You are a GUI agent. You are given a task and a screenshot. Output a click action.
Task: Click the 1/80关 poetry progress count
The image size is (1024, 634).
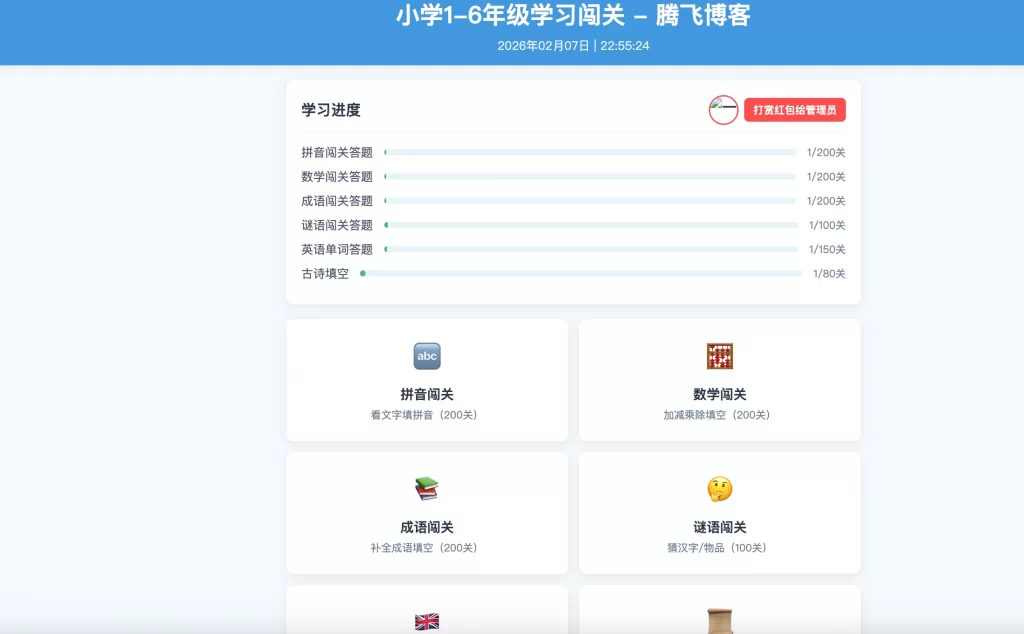829,274
